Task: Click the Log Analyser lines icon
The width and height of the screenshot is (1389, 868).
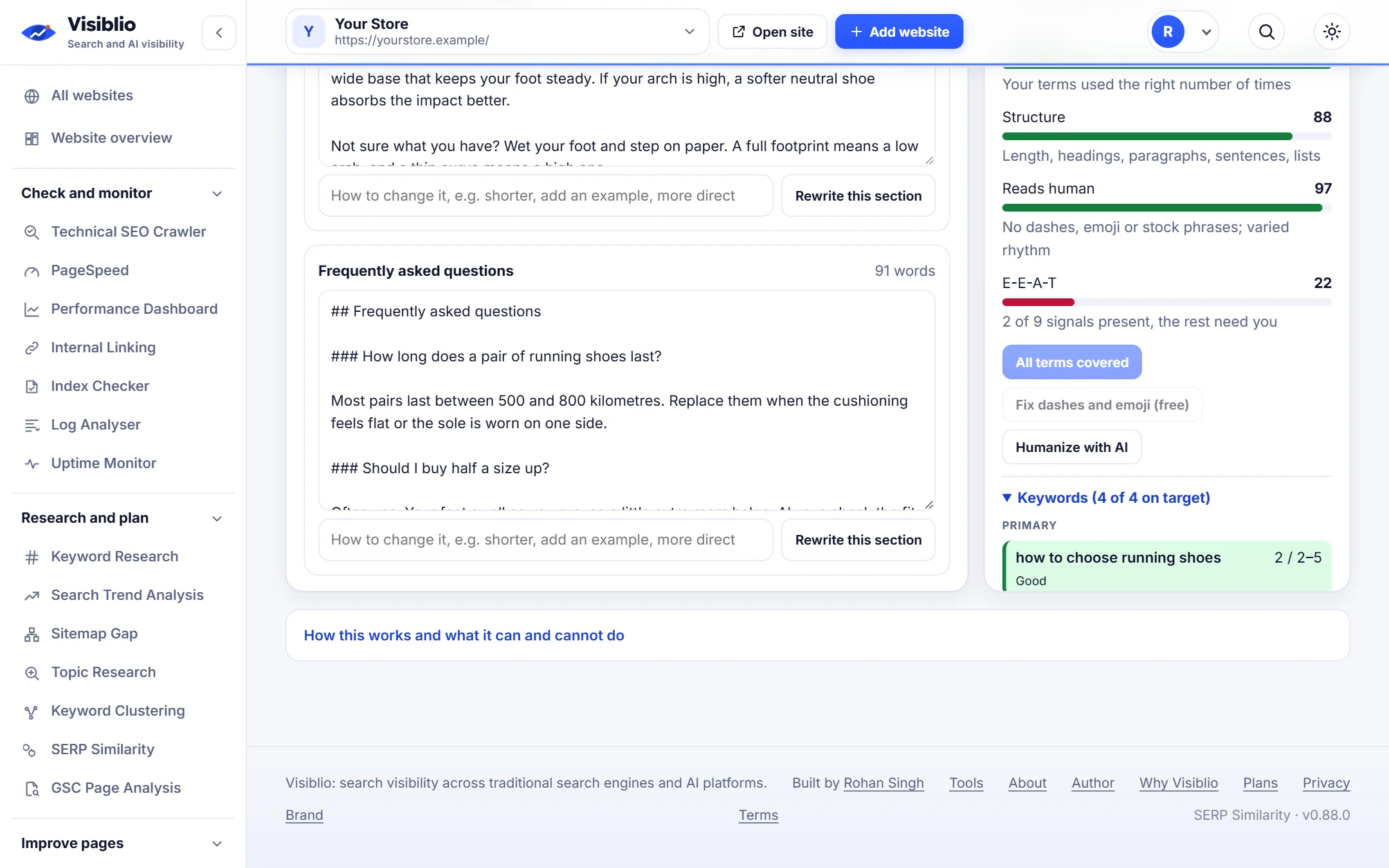Action: 32,425
